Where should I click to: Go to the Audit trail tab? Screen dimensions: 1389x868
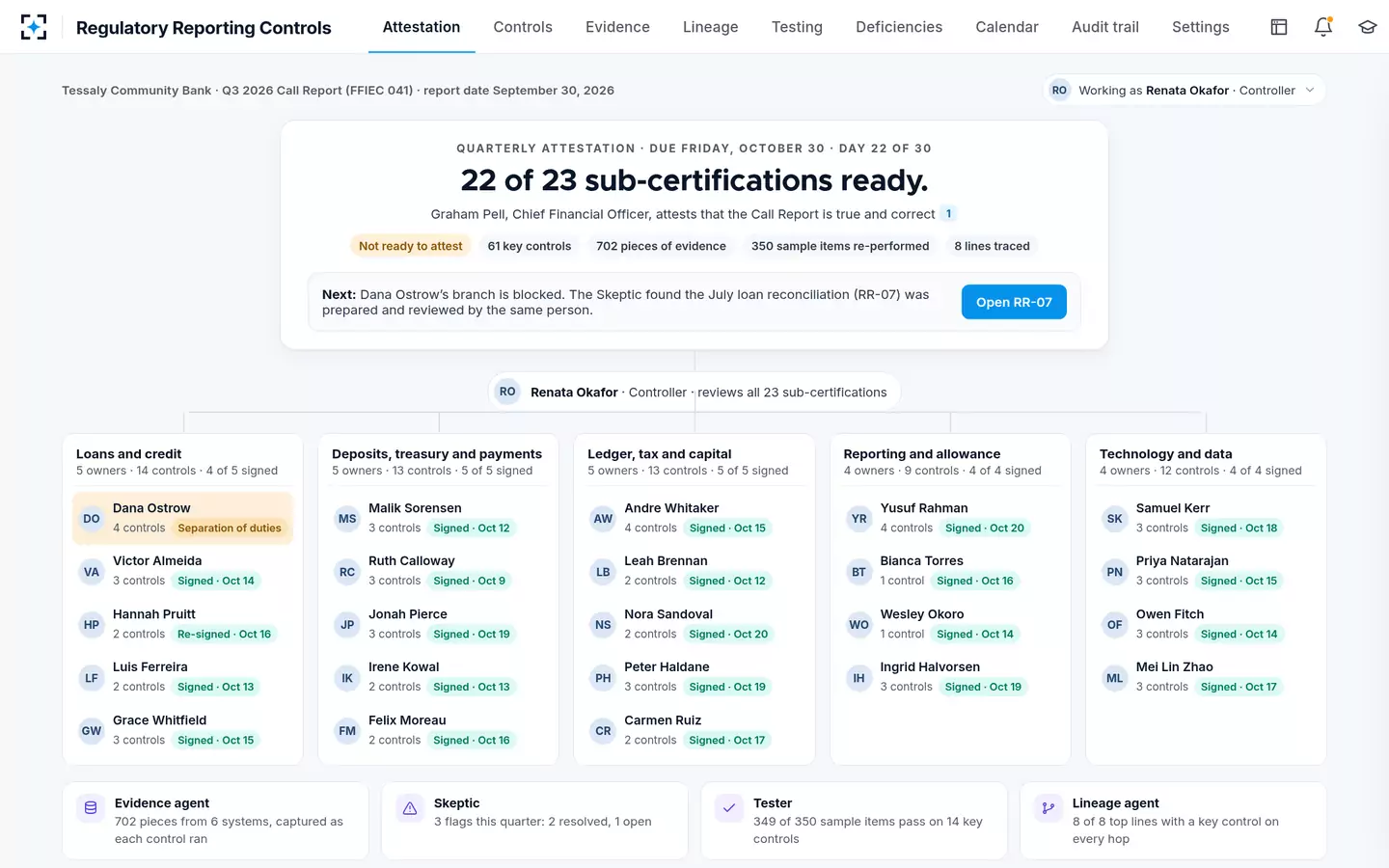coord(1105,27)
